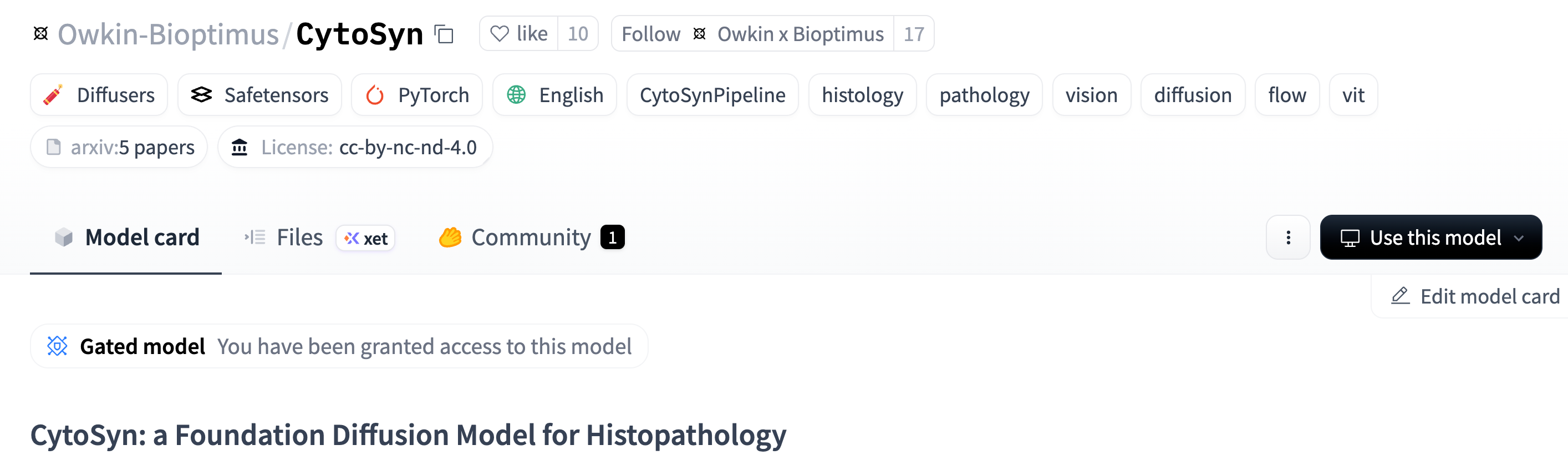The image size is (1568, 475).
Task: Switch to the Files tab
Action: point(299,238)
